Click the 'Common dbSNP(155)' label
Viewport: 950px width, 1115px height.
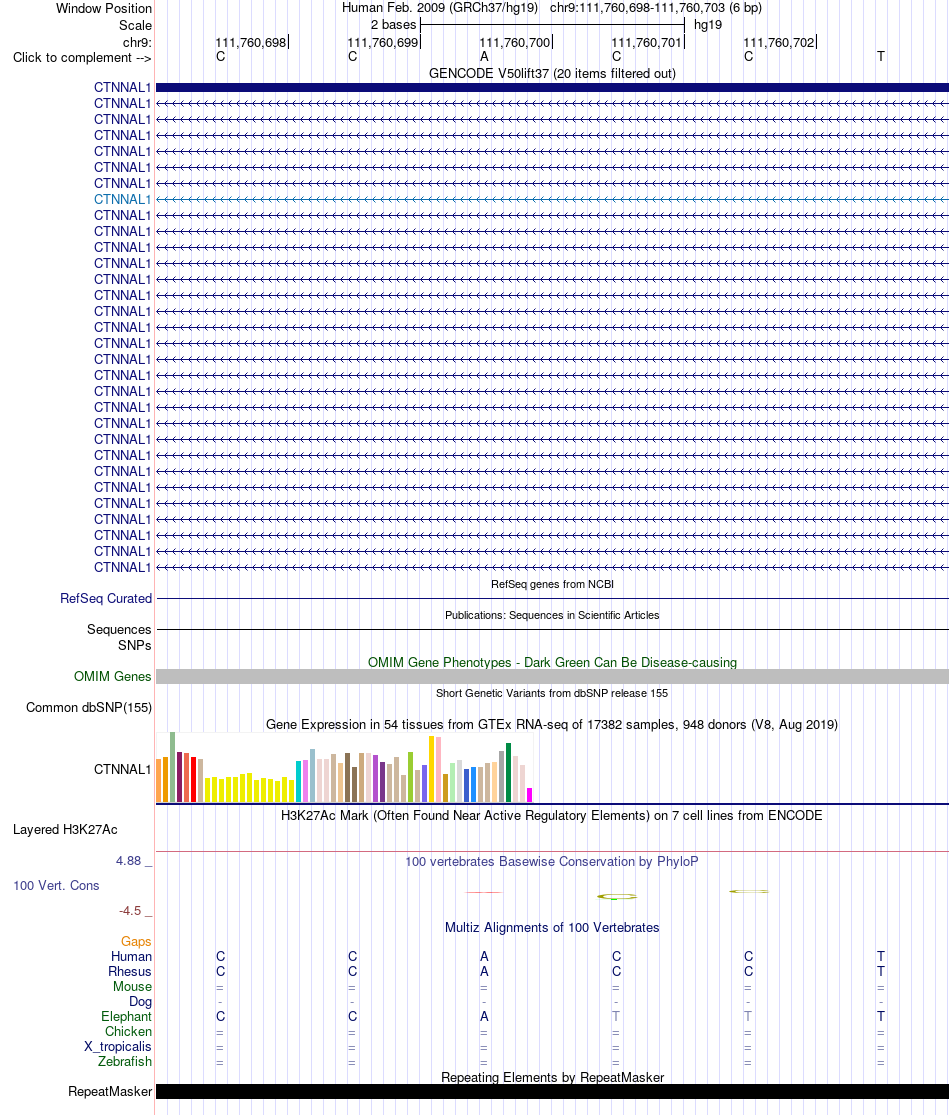click(x=89, y=708)
